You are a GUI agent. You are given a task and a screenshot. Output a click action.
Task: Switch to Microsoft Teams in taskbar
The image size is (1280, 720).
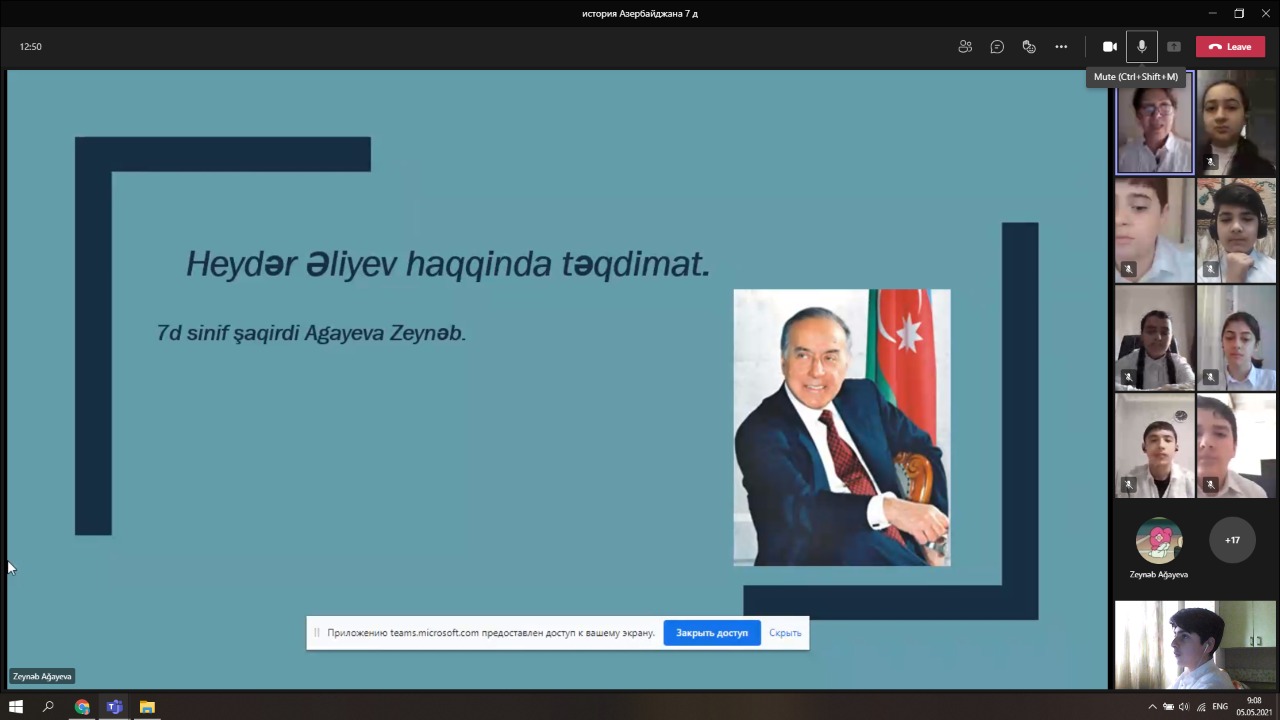114,707
